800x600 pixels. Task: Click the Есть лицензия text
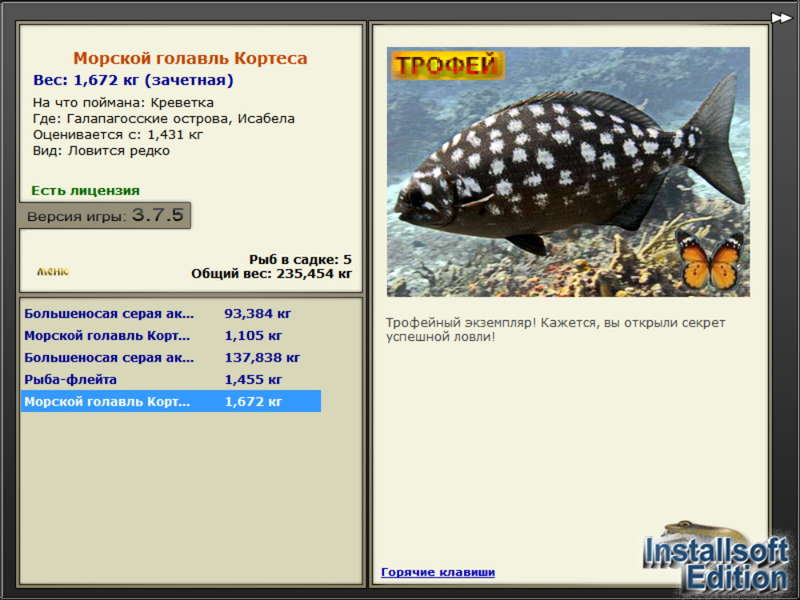(85, 190)
